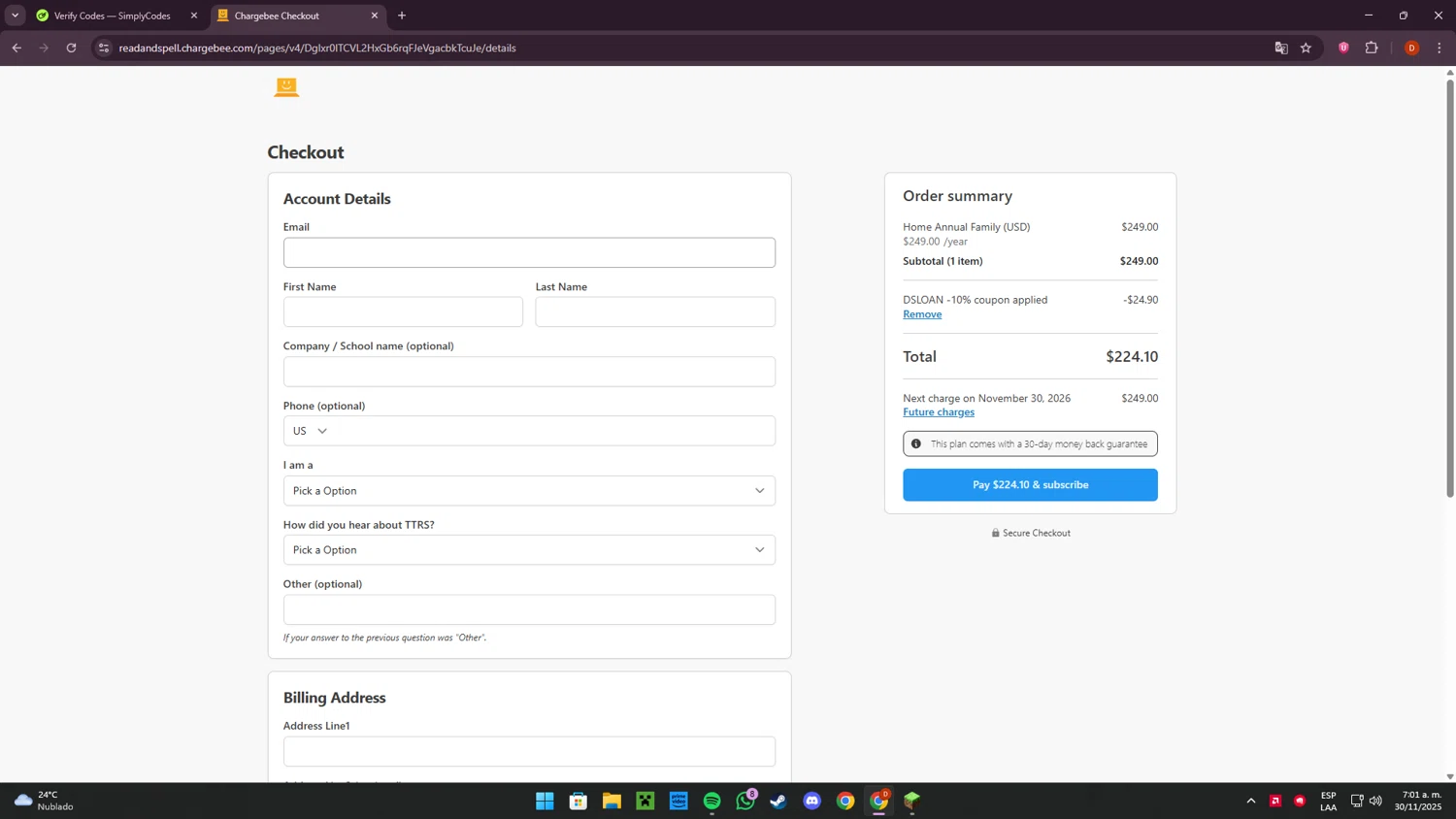Focus the First Name field

click(403, 311)
